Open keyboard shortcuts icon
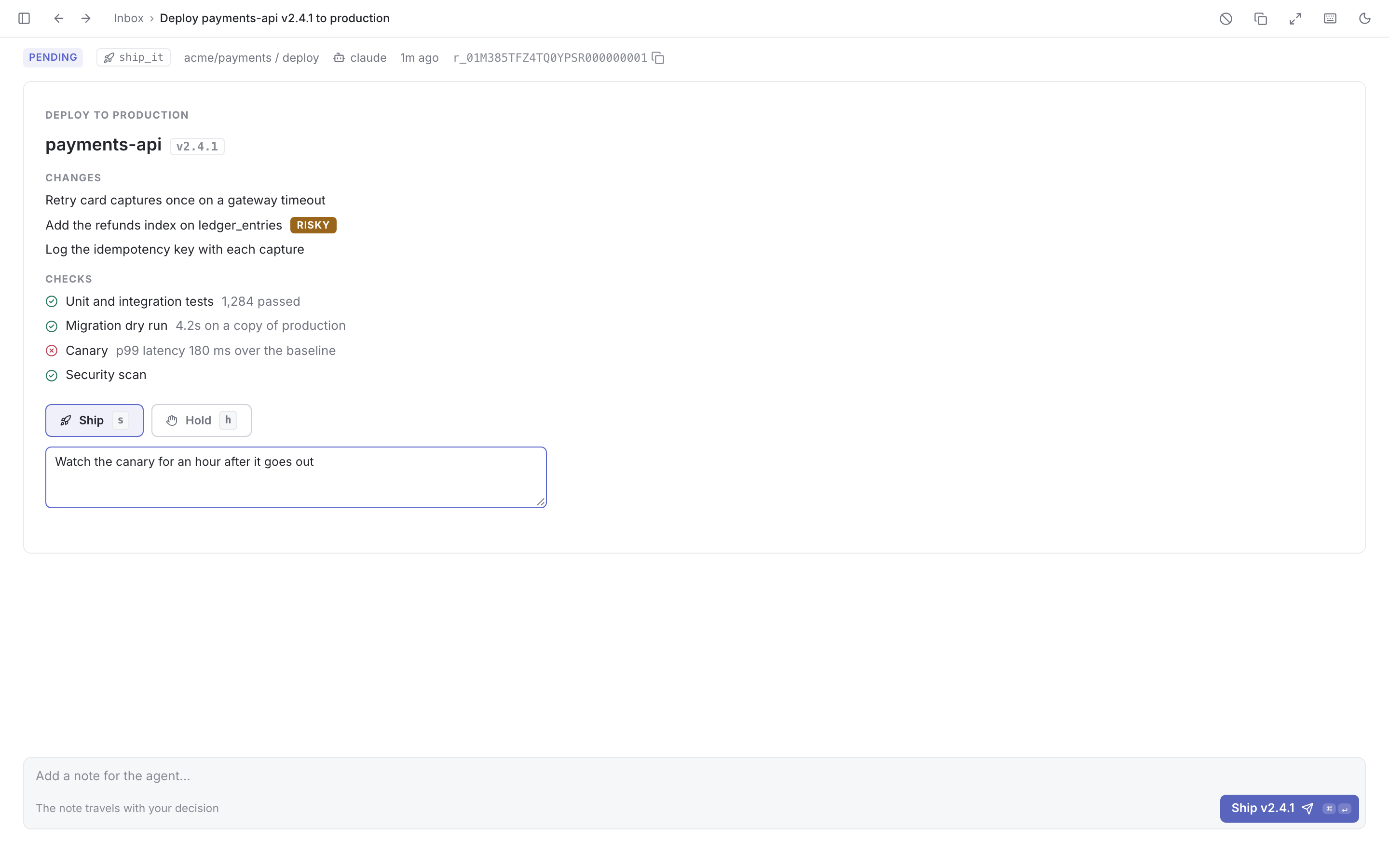This screenshot has width=1389, height=868. pos(1330,18)
